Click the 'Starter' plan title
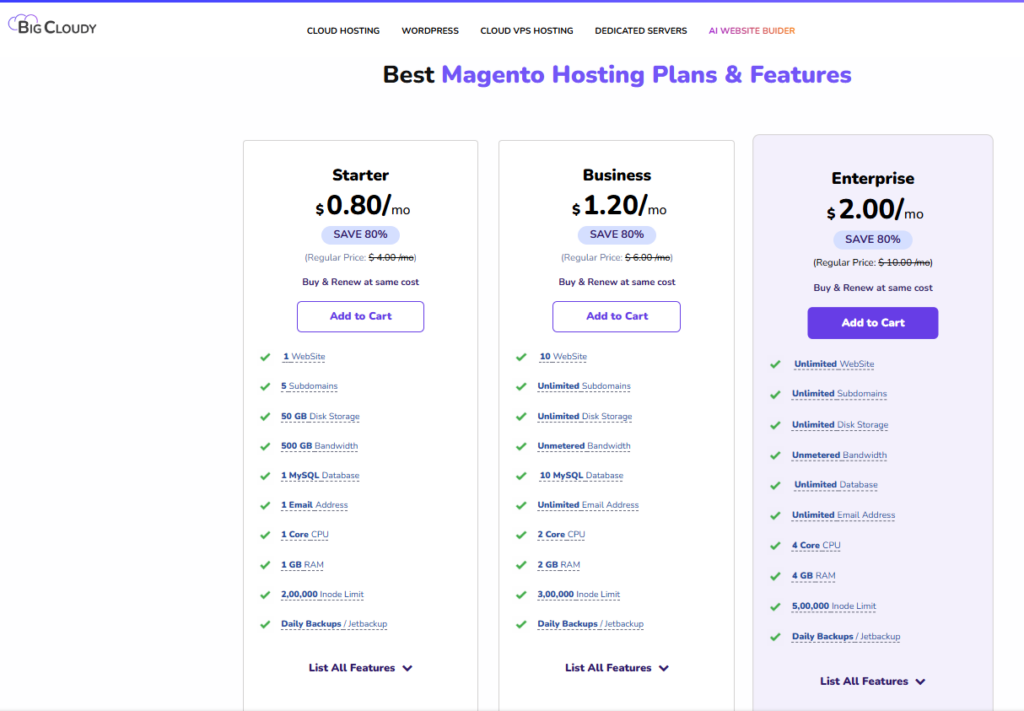1024x711 pixels. [x=360, y=175]
